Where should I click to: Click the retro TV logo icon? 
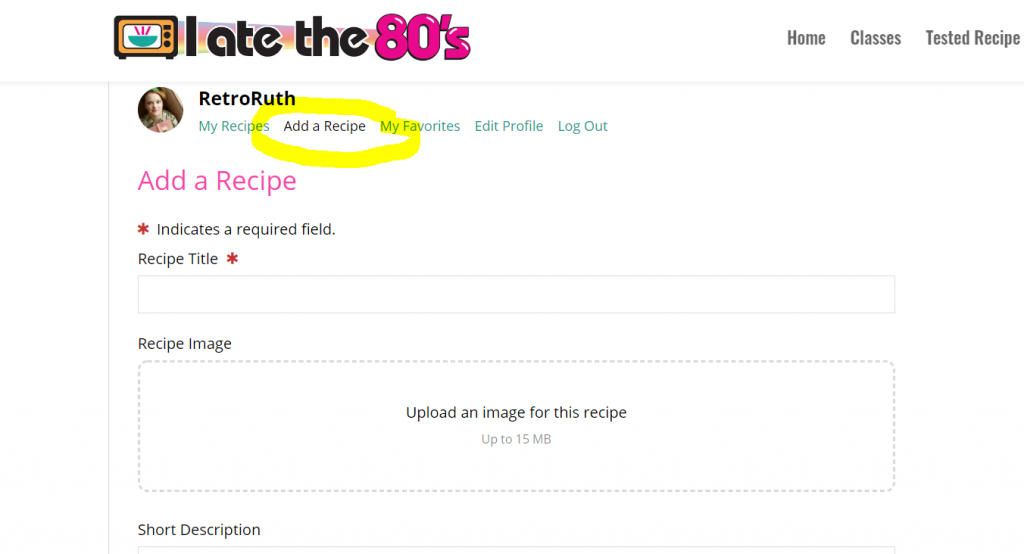146,37
